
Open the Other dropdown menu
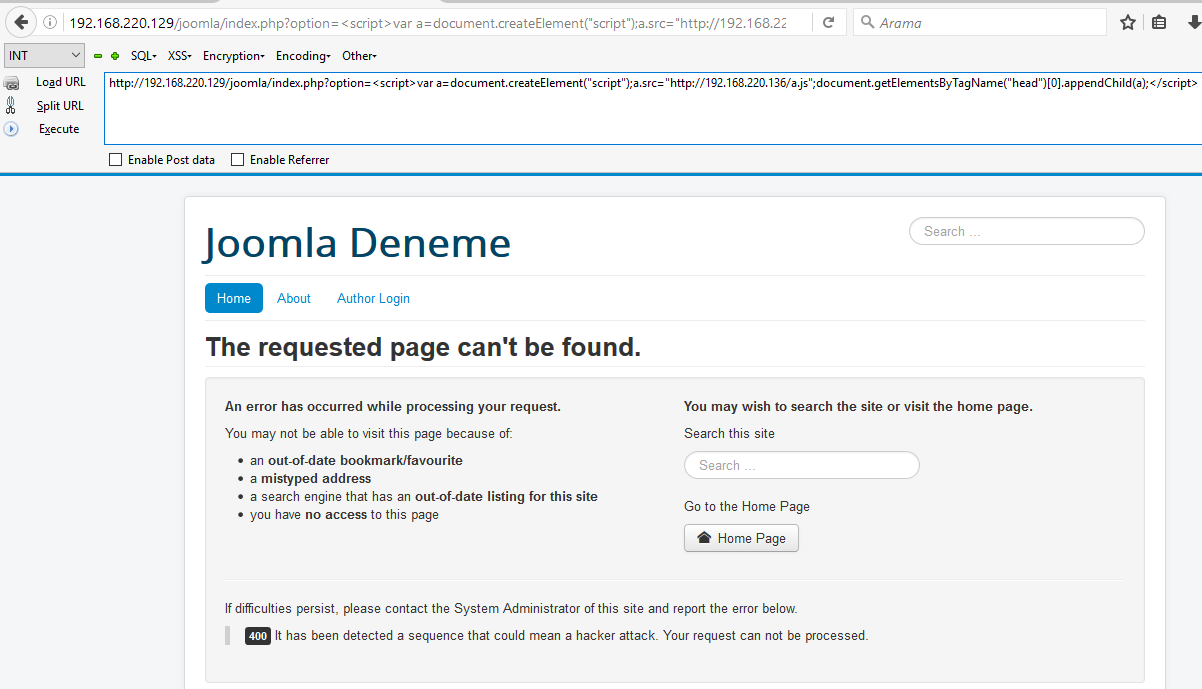tap(359, 56)
